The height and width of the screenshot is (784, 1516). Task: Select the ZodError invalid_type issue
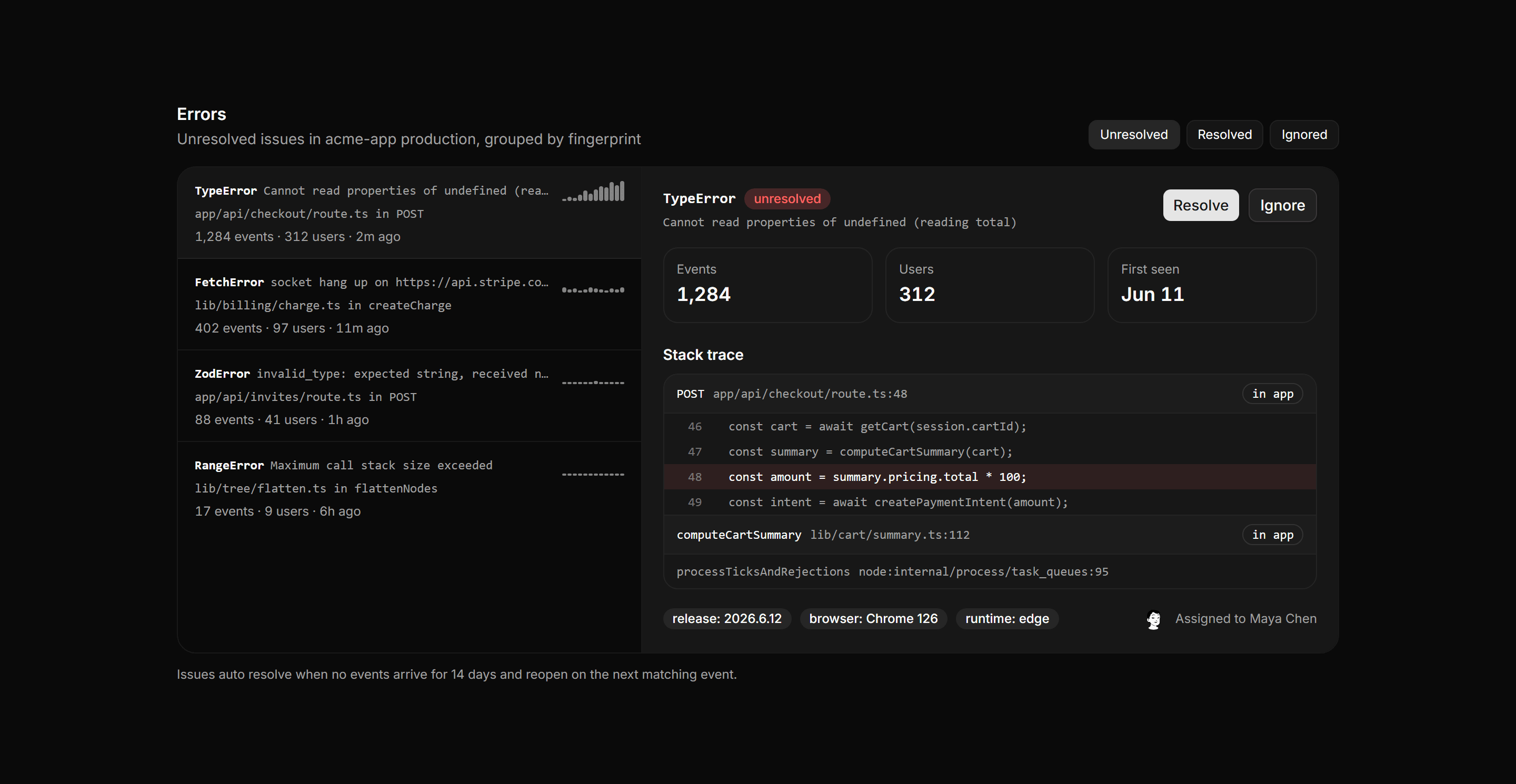[x=409, y=396]
